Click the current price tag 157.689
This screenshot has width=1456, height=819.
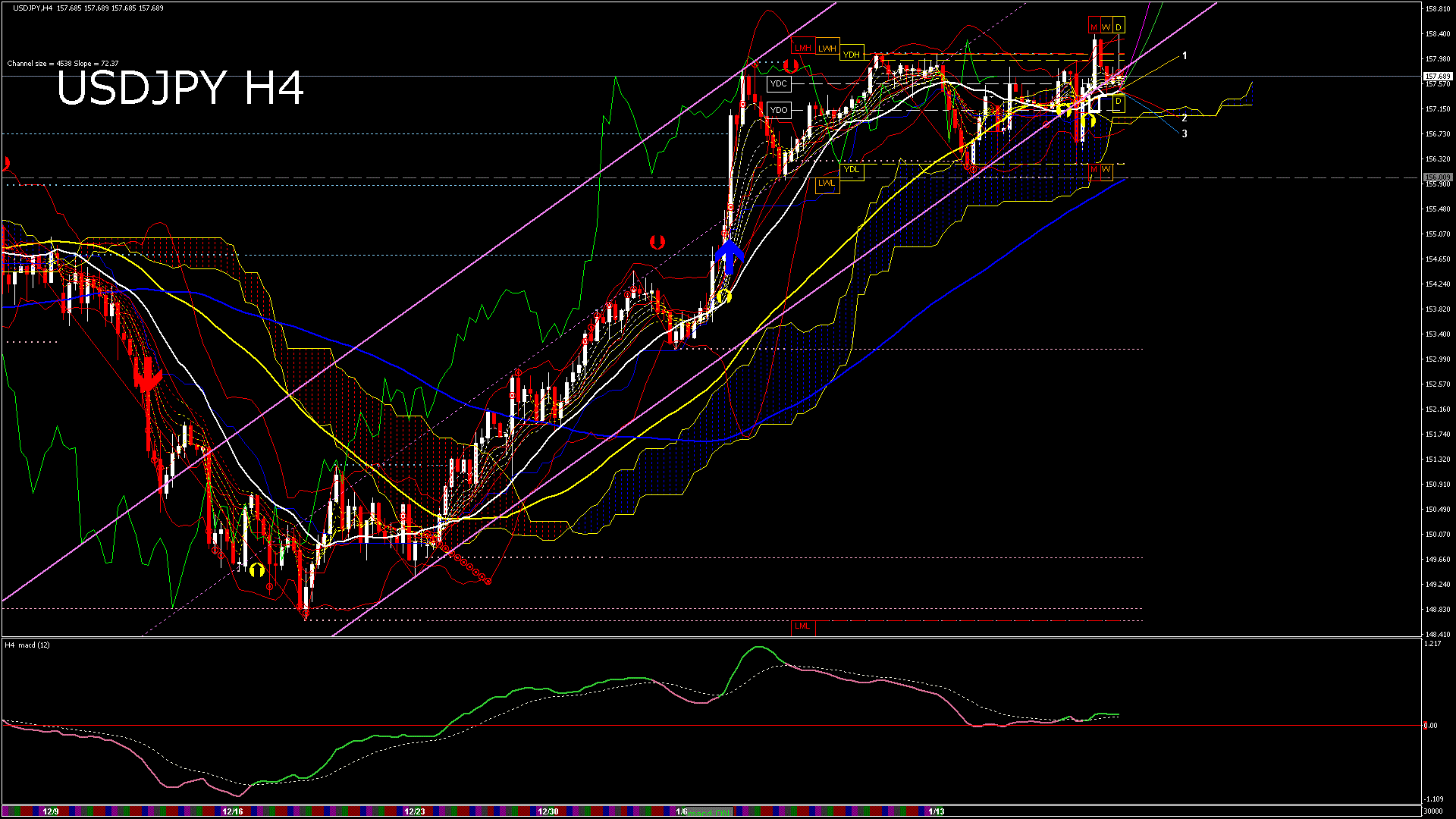[x=1437, y=77]
